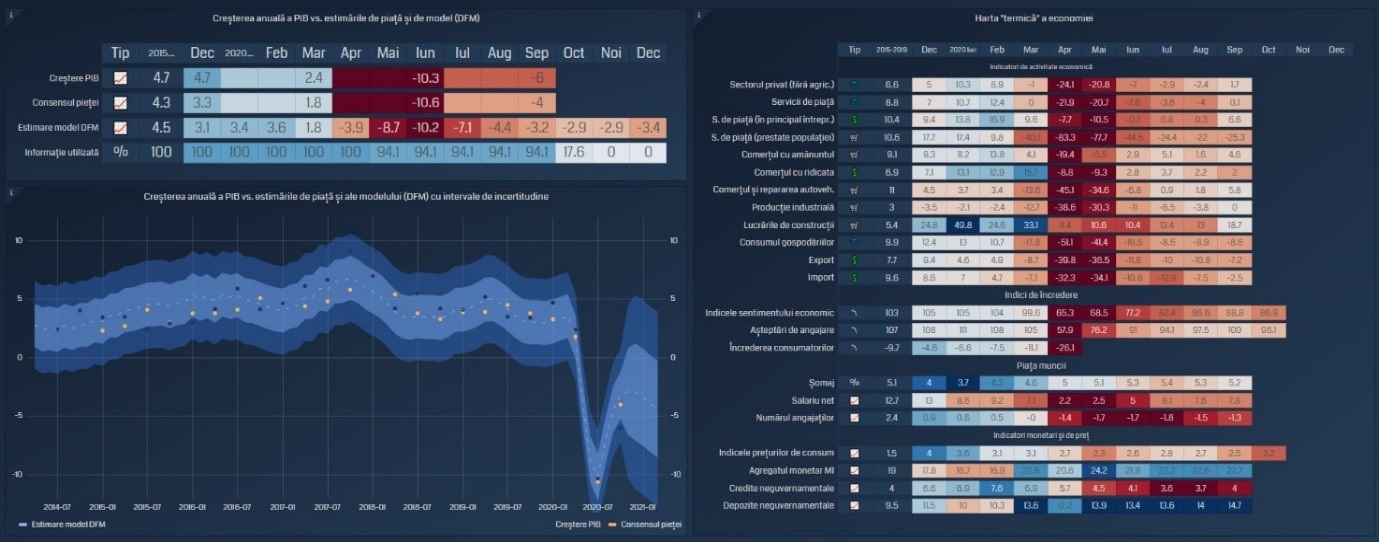Screen dimensions: 1379x542
Task: Click the icon beside Consumul gospodăriilor
Action: (854, 242)
